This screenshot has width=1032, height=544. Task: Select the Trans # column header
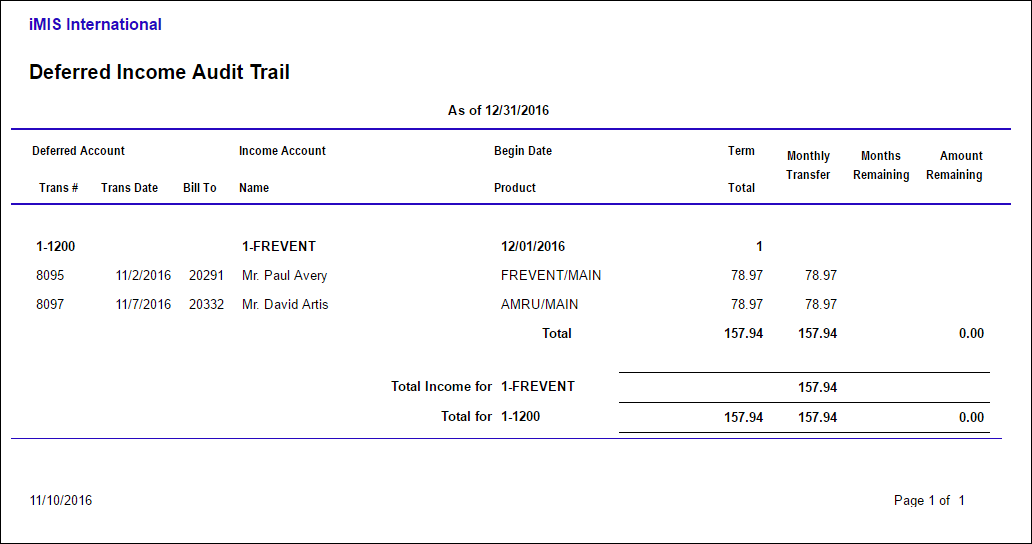click(59, 187)
